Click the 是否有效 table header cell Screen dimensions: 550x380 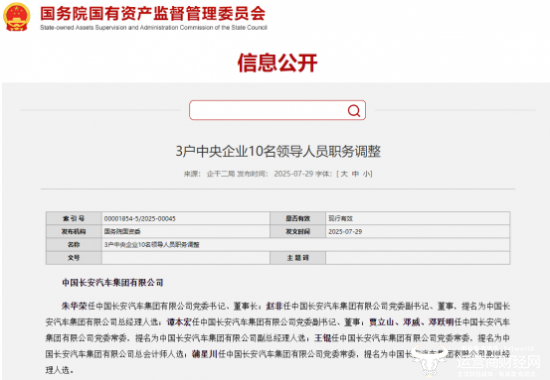click(x=298, y=218)
